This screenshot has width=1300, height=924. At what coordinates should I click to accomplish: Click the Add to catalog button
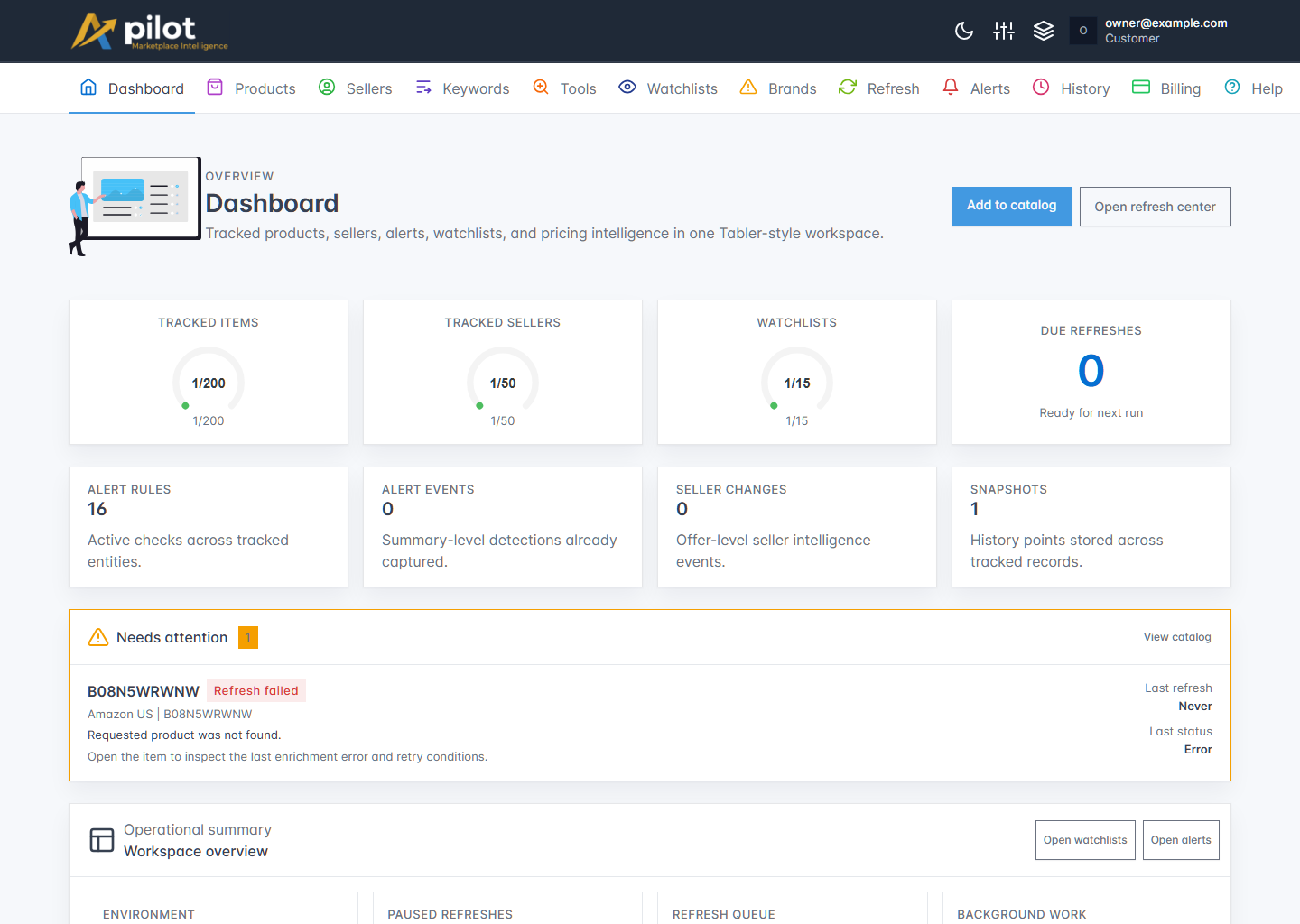tap(1011, 207)
